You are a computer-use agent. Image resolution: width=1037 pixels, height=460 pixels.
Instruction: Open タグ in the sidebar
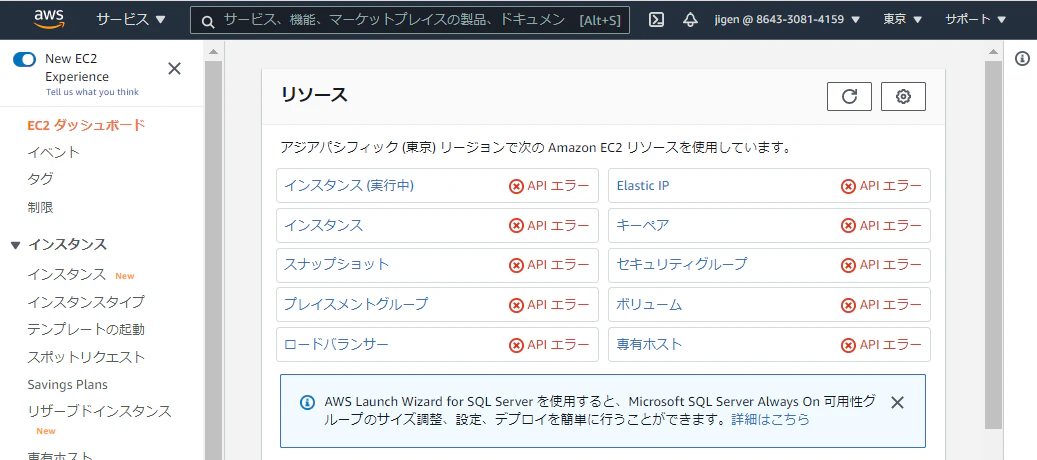pyautogui.click(x=40, y=179)
